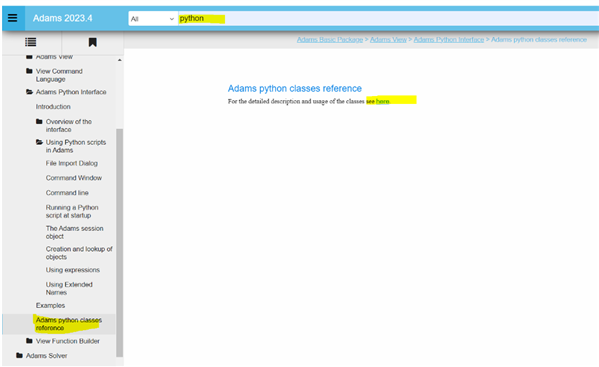599x367 pixels.
Task: Collapse the Using Python scripts in Adams folder icon
Action: [x=39, y=142]
